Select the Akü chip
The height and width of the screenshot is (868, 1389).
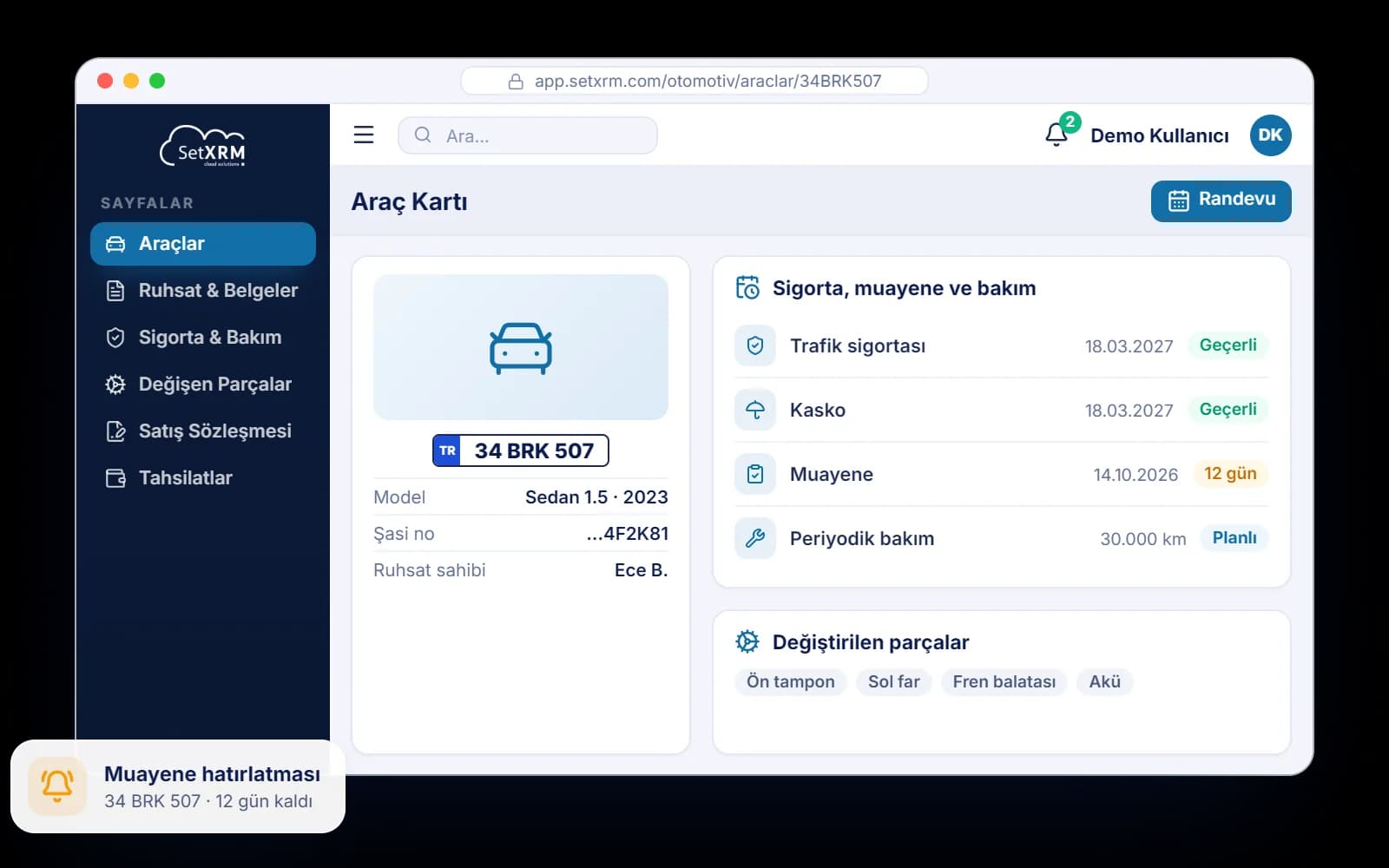tap(1105, 681)
